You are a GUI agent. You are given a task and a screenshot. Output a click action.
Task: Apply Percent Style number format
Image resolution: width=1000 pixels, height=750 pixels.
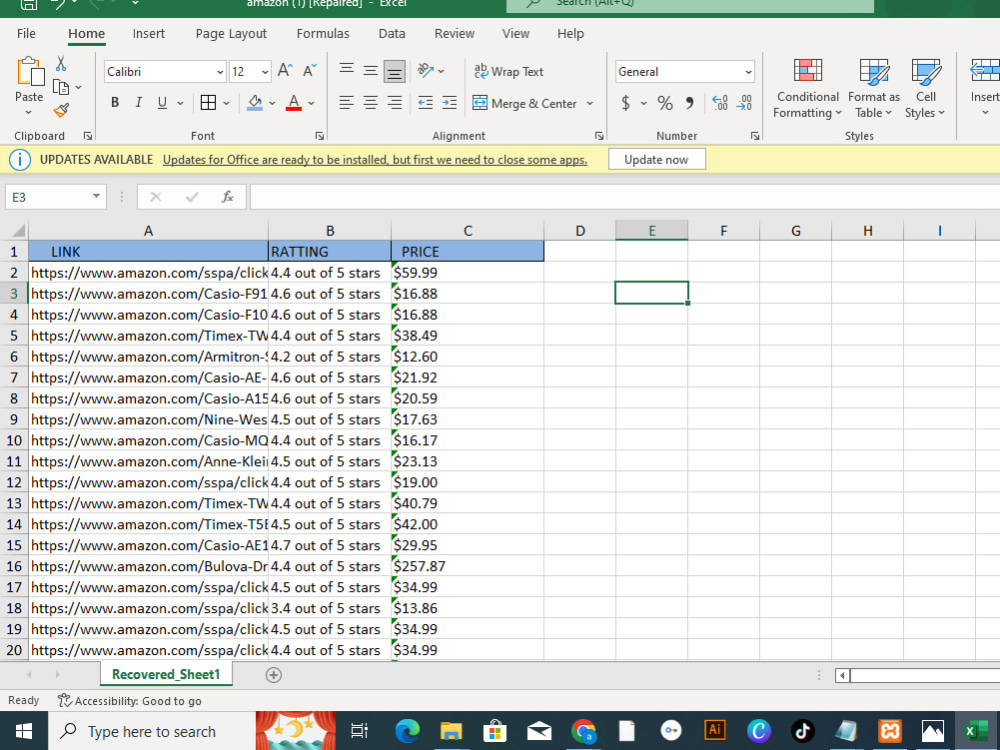click(x=665, y=103)
